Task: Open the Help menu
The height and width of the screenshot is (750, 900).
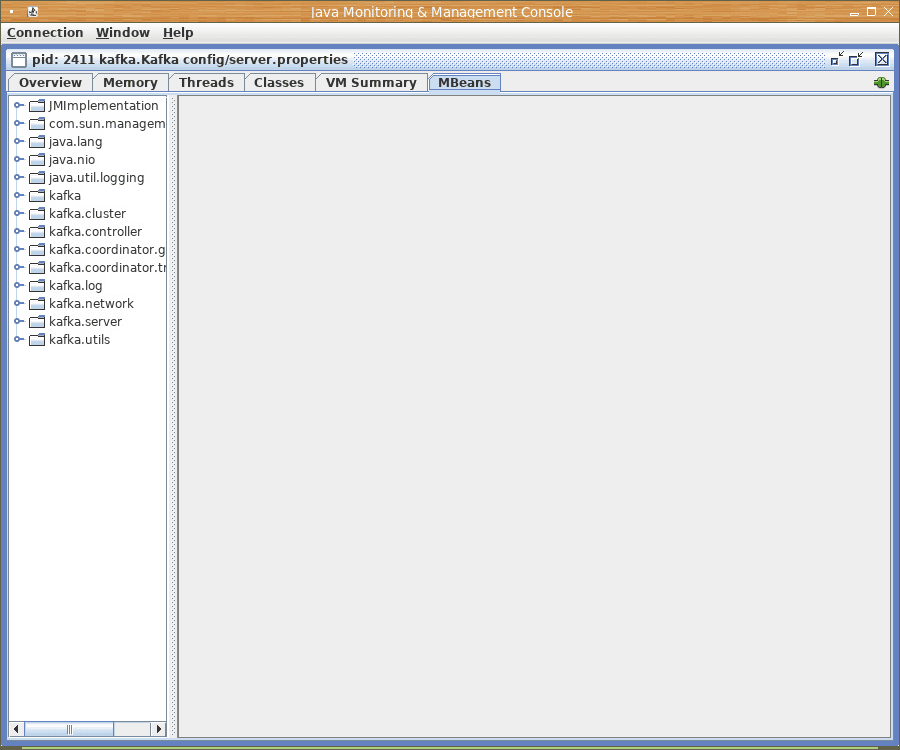Action: [x=178, y=33]
